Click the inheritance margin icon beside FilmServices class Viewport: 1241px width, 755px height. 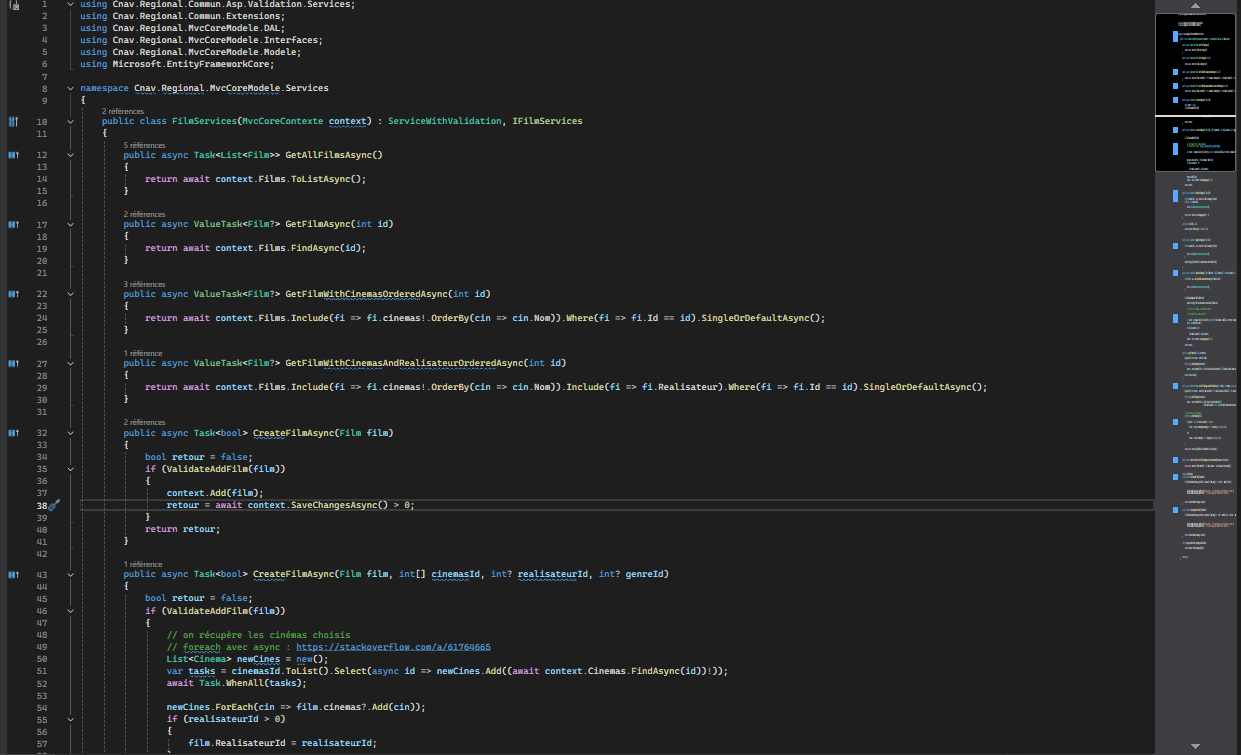coord(13,121)
